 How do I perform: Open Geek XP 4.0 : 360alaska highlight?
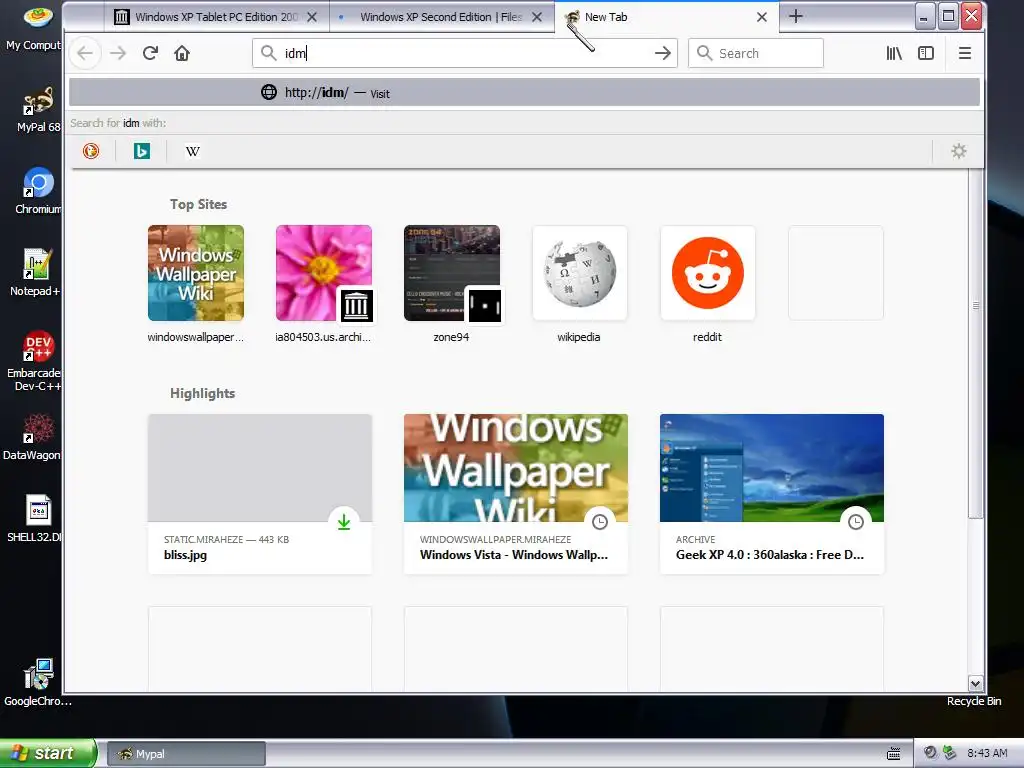tap(772, 494)
